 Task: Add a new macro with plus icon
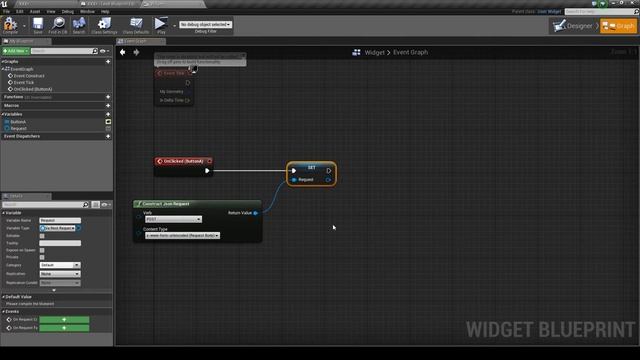pyautogui.click(x=108, y=106)
